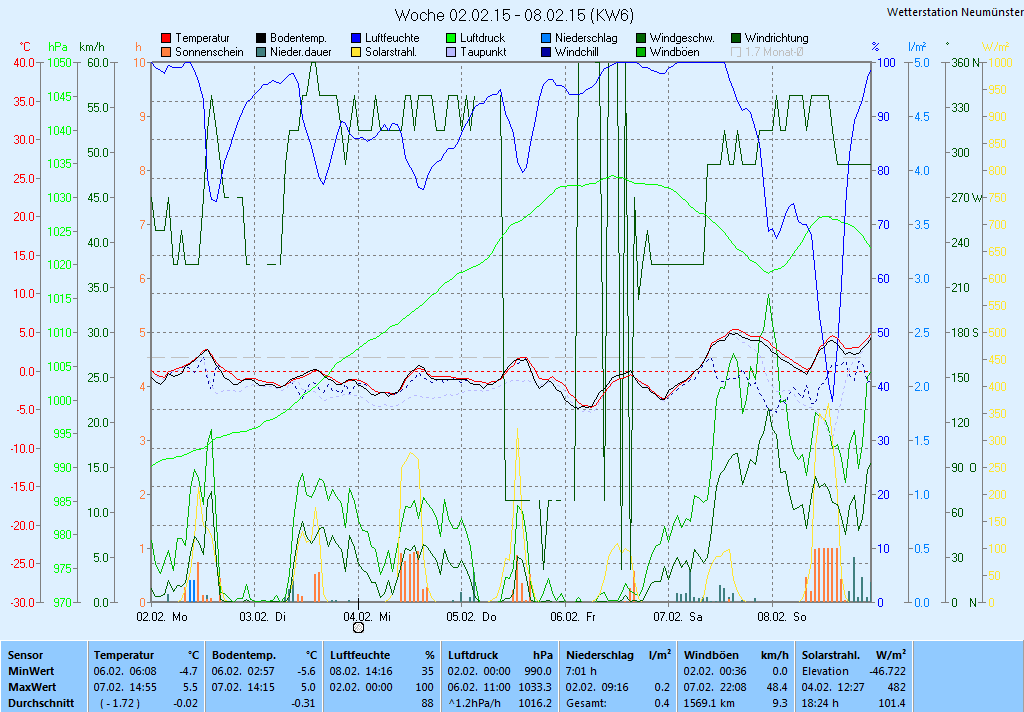Click the Luftdruck column header in table
The height and width of the screenshot is (712, 1024).
point(472,654)
